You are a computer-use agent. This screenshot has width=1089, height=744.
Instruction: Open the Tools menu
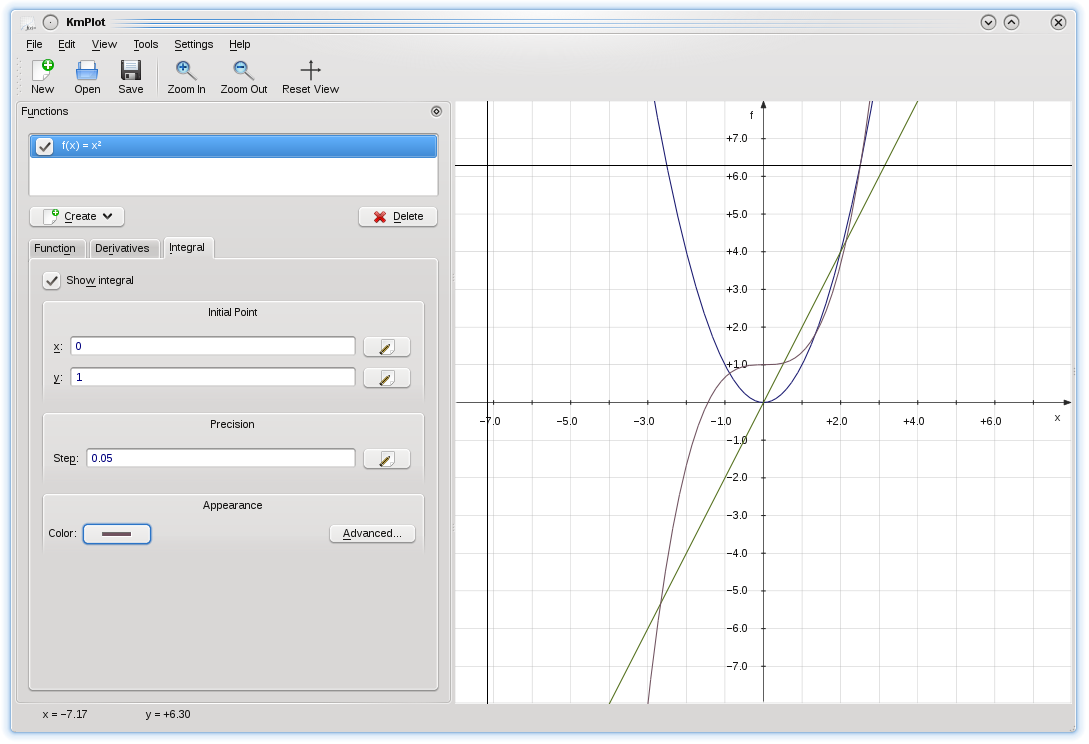tap(146, 44)
